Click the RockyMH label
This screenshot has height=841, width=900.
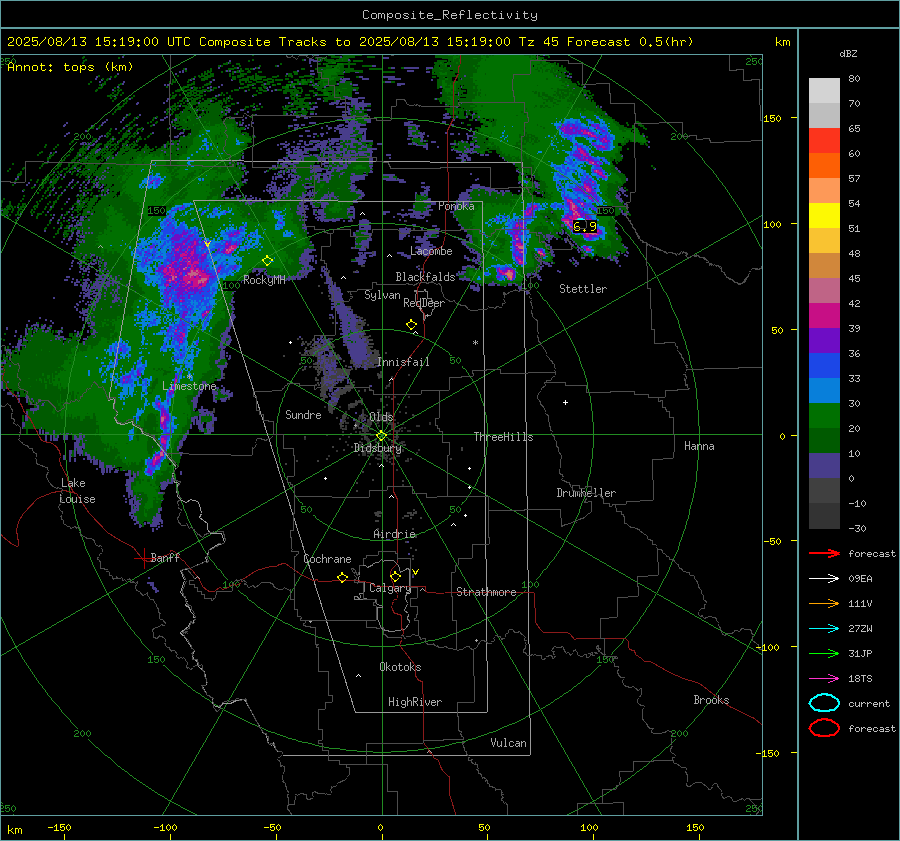tap(264, 280)
